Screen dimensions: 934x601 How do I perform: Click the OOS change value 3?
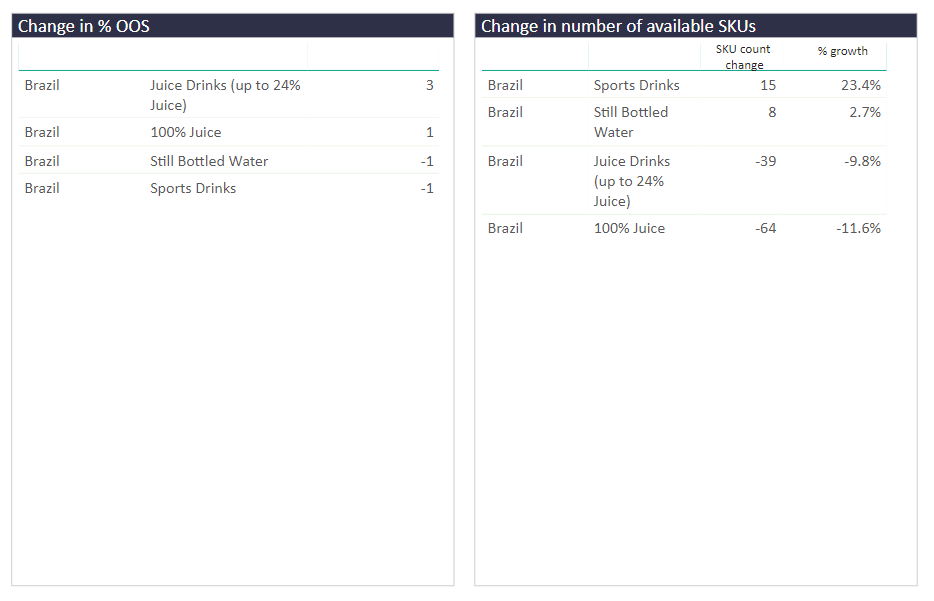pyautogui.click(x=429, y=85)
